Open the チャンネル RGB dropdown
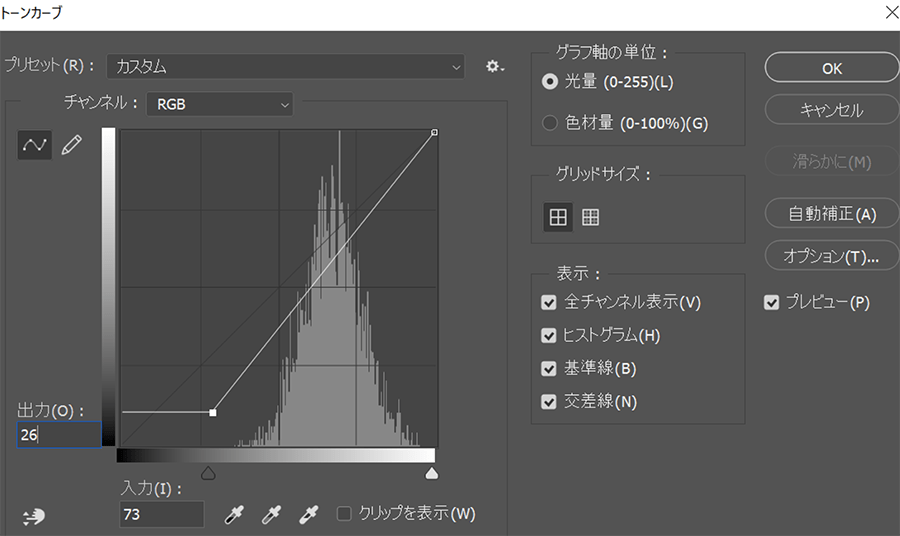Screen dimensions: 900x536 pyautogui.click(x=220, y=104)
